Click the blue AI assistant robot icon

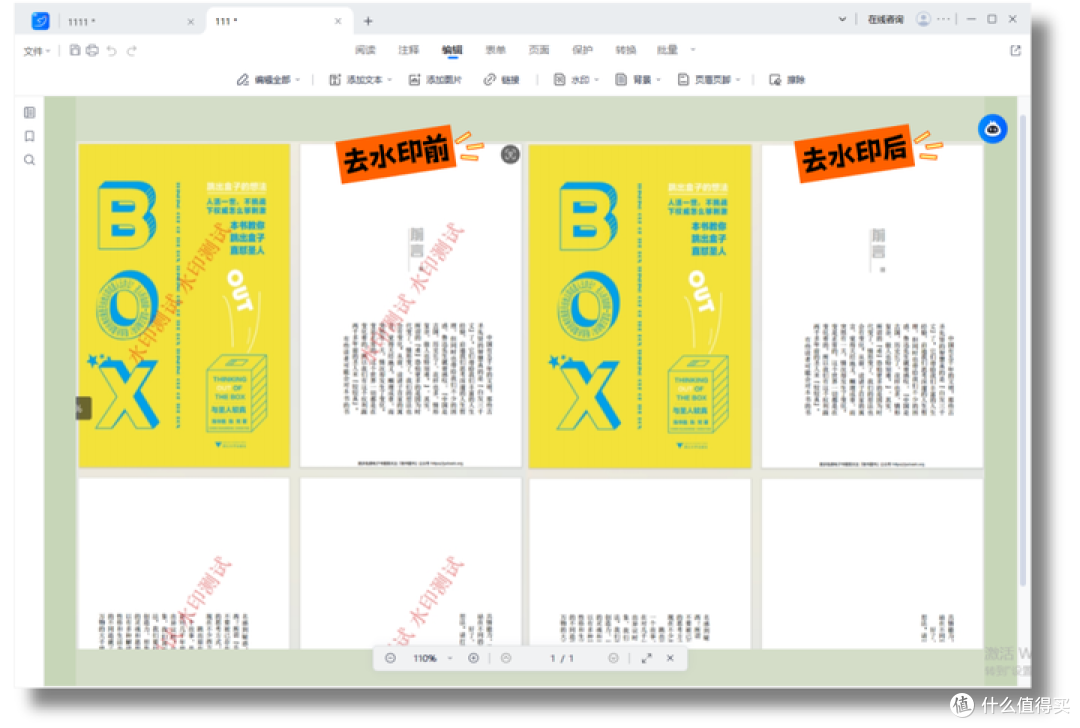(x=993, y=129)
